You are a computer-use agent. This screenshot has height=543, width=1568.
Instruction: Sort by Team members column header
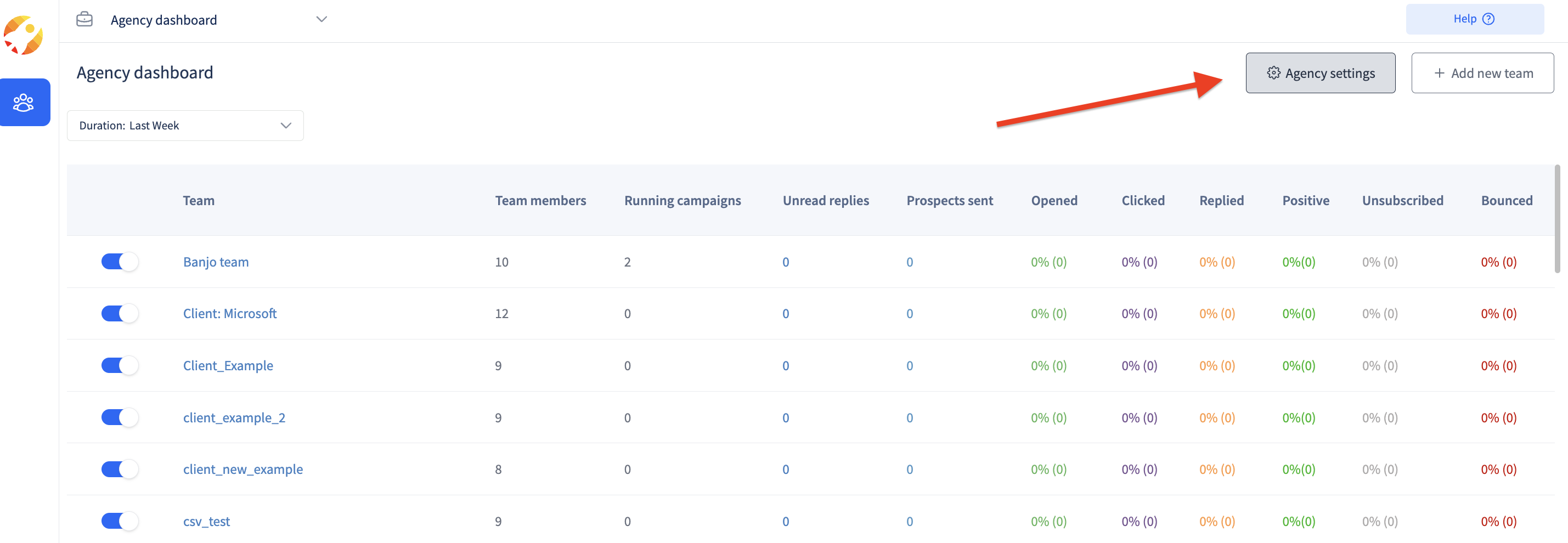coord(540,200)
